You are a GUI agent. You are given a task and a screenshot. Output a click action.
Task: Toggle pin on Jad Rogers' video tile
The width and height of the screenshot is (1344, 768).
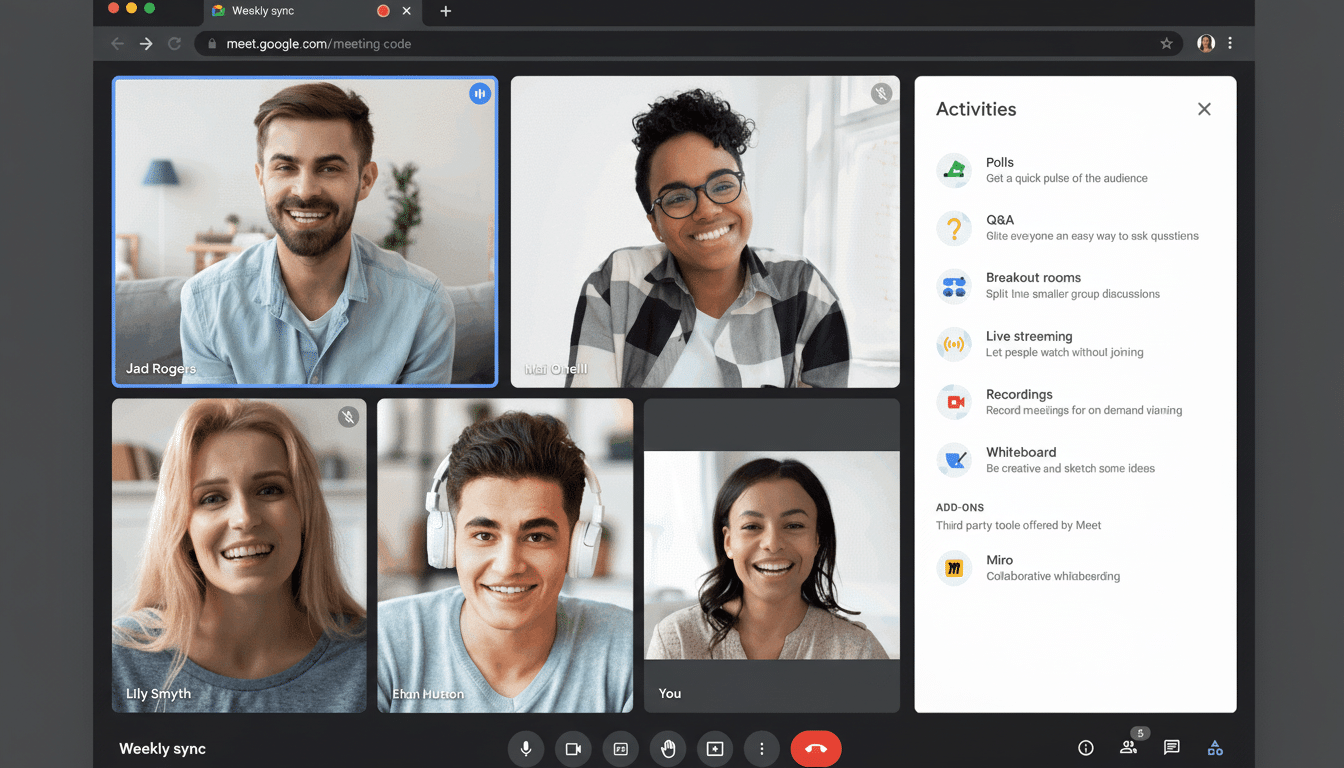point(480,93)
